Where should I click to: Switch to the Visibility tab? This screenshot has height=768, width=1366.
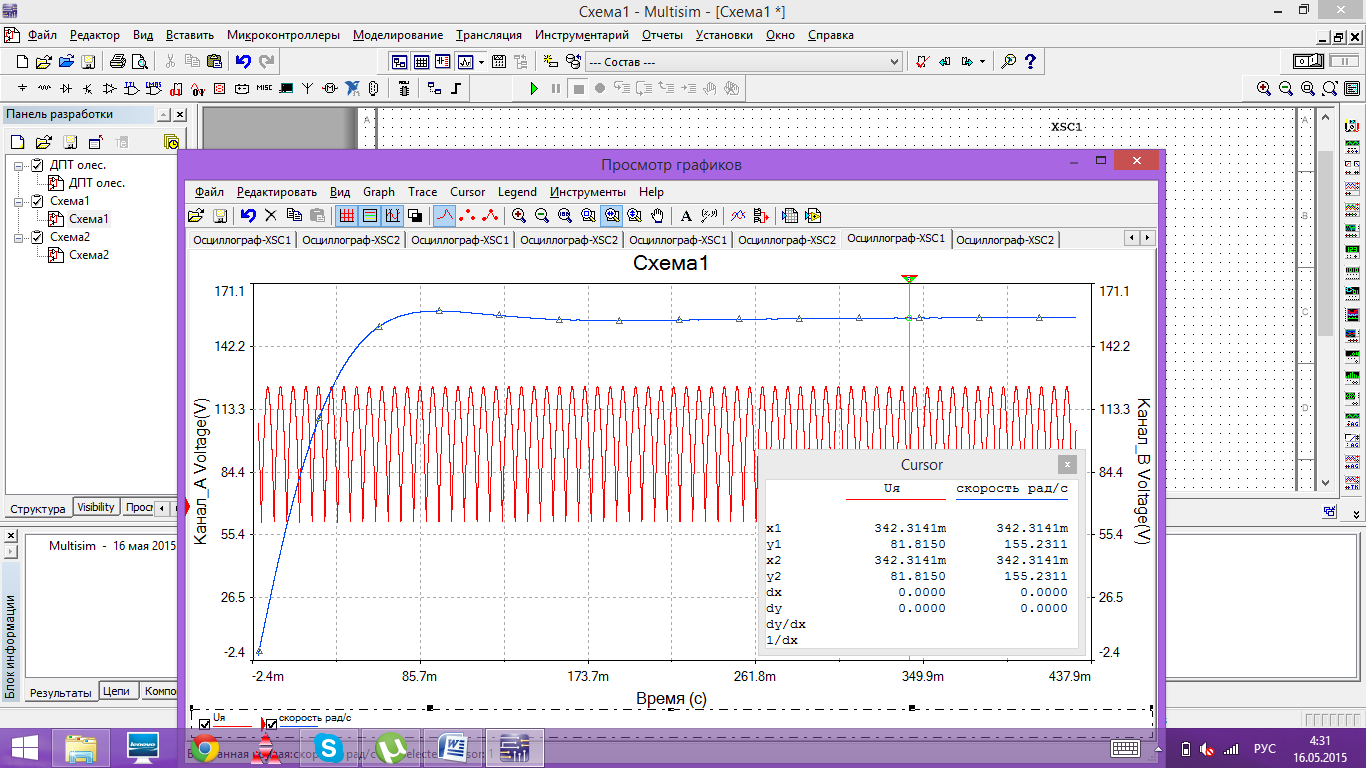(96, 507)
